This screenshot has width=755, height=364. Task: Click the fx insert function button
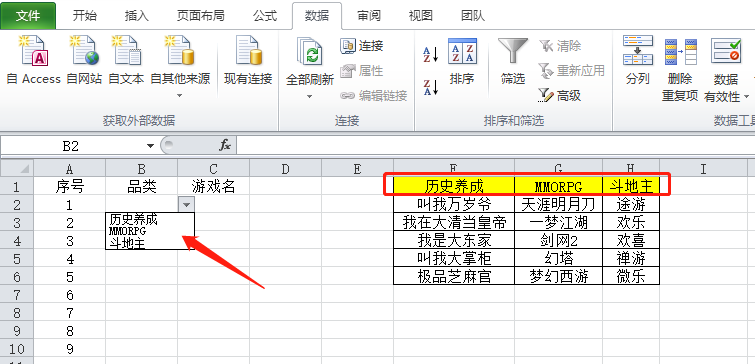coord(225,145)
